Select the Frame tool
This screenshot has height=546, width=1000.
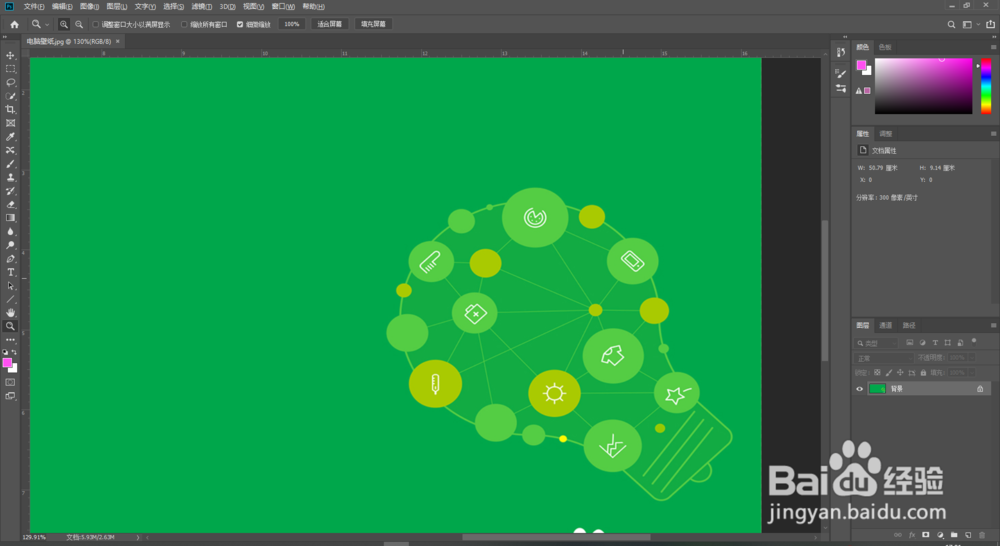click(x=10, y=123)
